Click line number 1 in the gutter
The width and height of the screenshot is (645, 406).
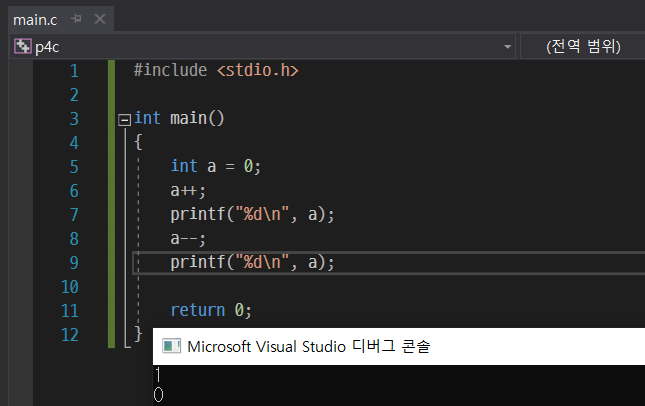click(74, 71)
